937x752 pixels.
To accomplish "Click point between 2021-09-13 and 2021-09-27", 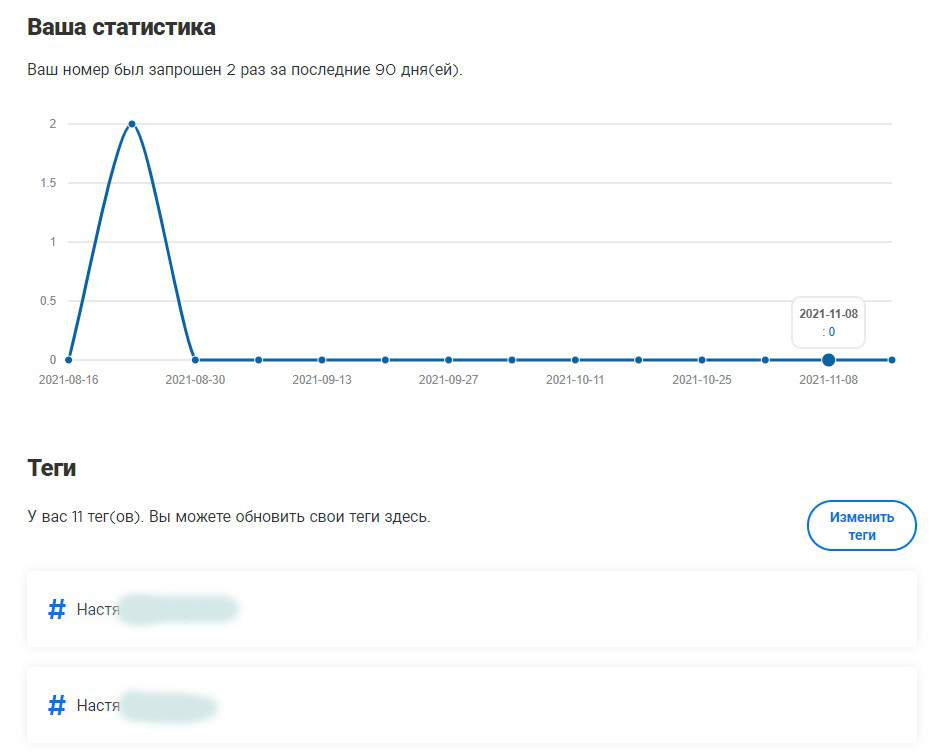I will [x=385, y=360].
